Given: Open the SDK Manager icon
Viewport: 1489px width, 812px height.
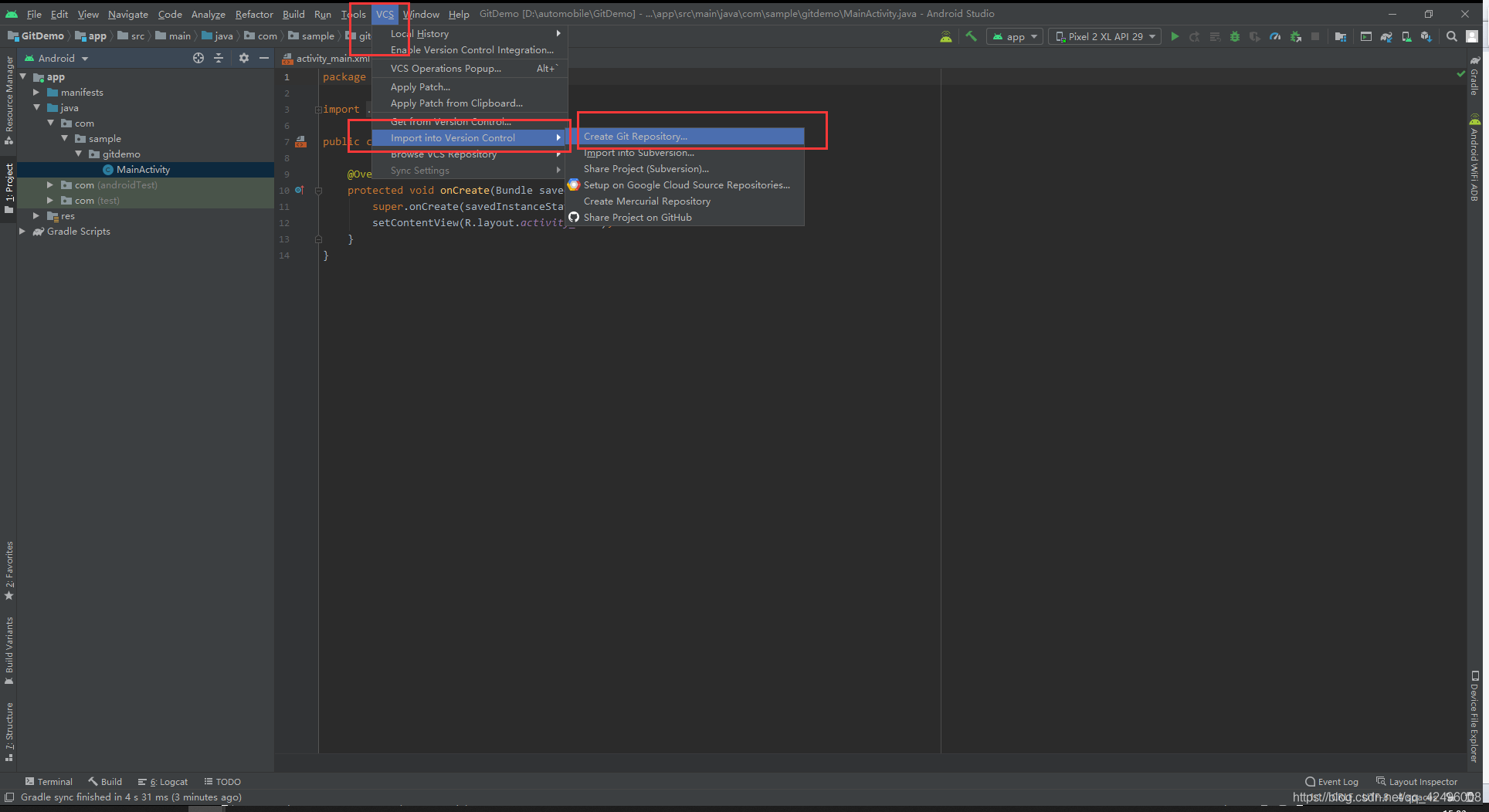Looking at the screenshot, I should 1426,36.
